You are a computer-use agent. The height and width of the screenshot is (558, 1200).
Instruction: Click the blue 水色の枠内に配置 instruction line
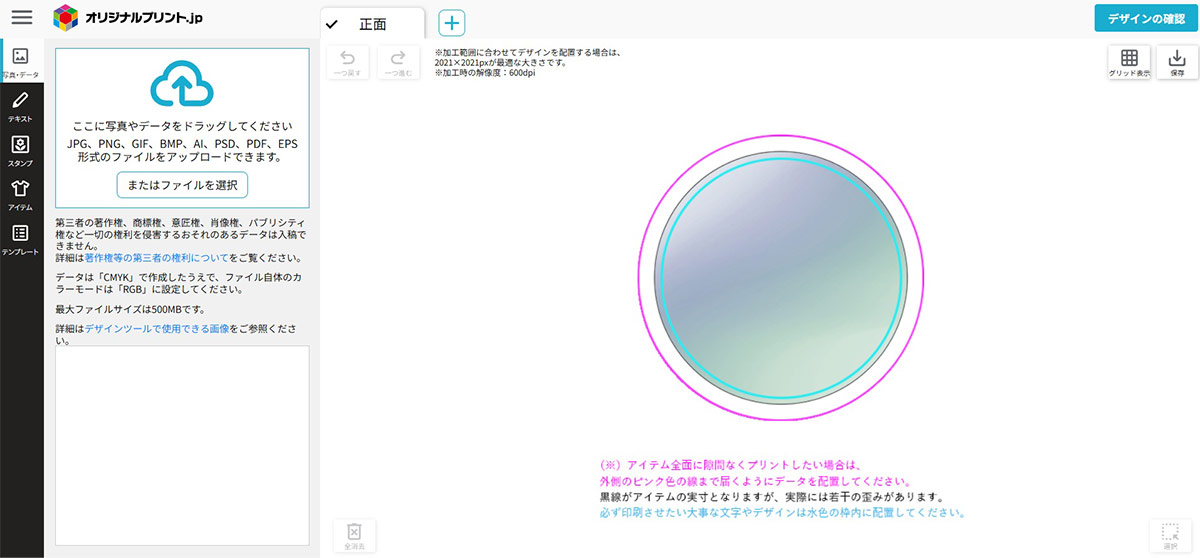tap(782, 512)
